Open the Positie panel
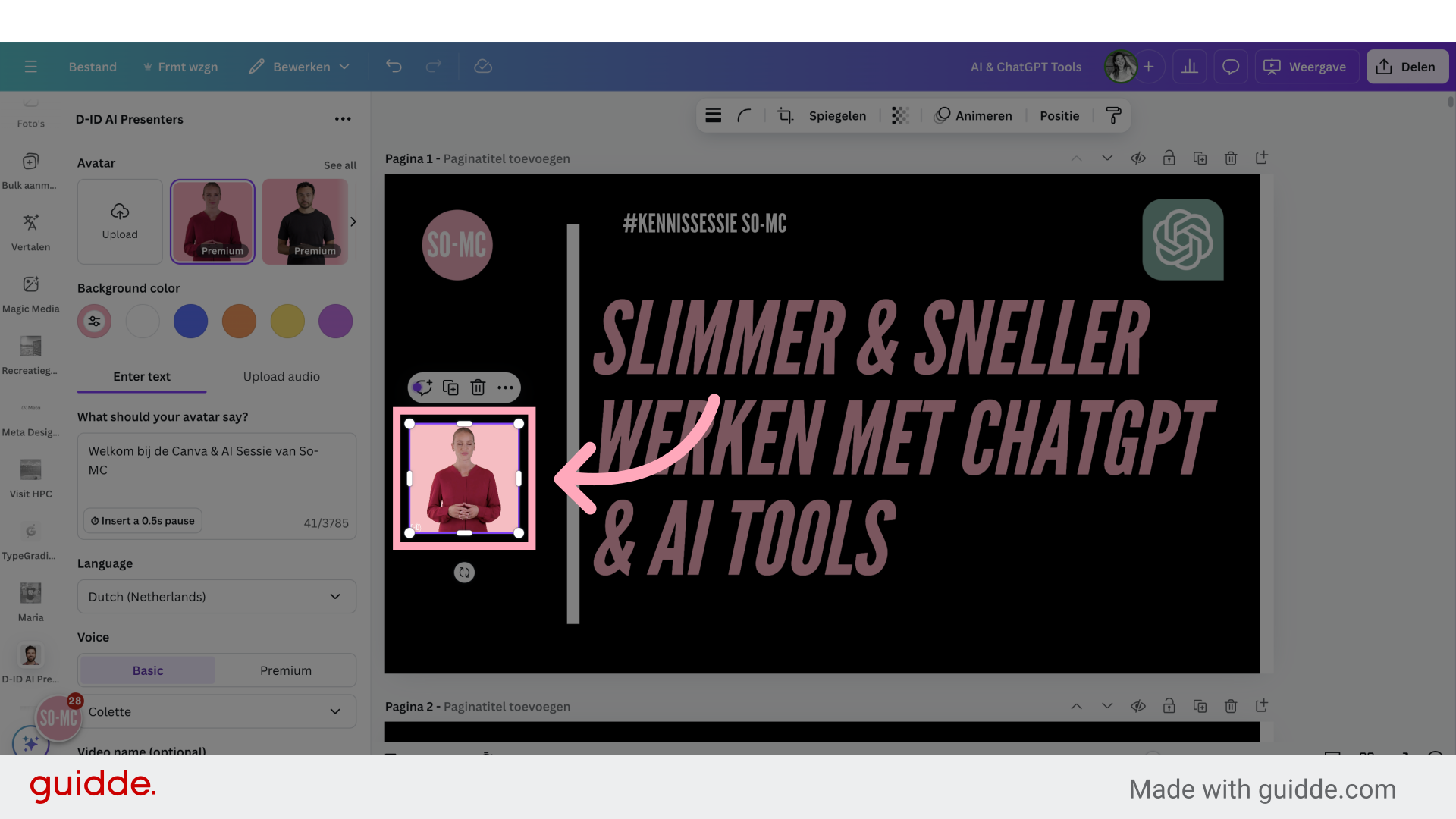The width and height of the screenshot is (1456, 819). 1059,115
